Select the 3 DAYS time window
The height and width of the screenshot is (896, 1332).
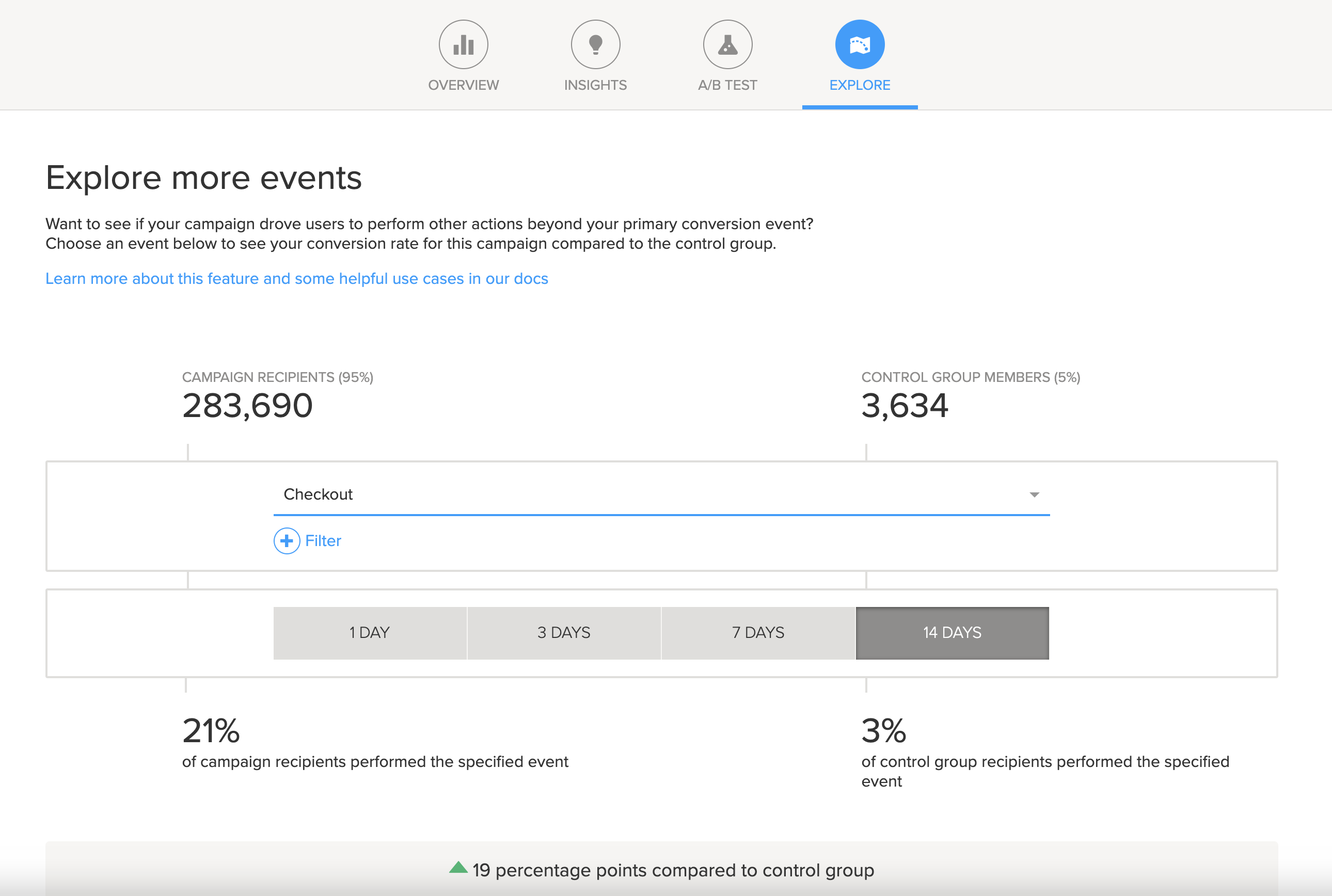[x=564, y=633]
